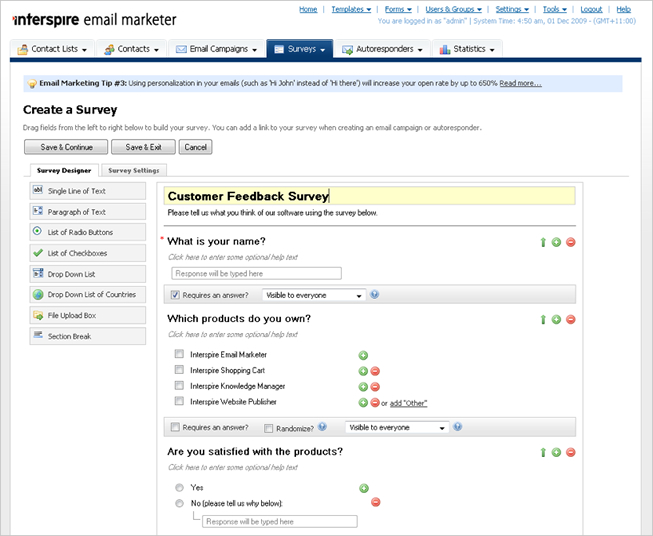Remove Interspire Shopping Cart option
Viewport: 653px width, 536px height.
point(375,371)
